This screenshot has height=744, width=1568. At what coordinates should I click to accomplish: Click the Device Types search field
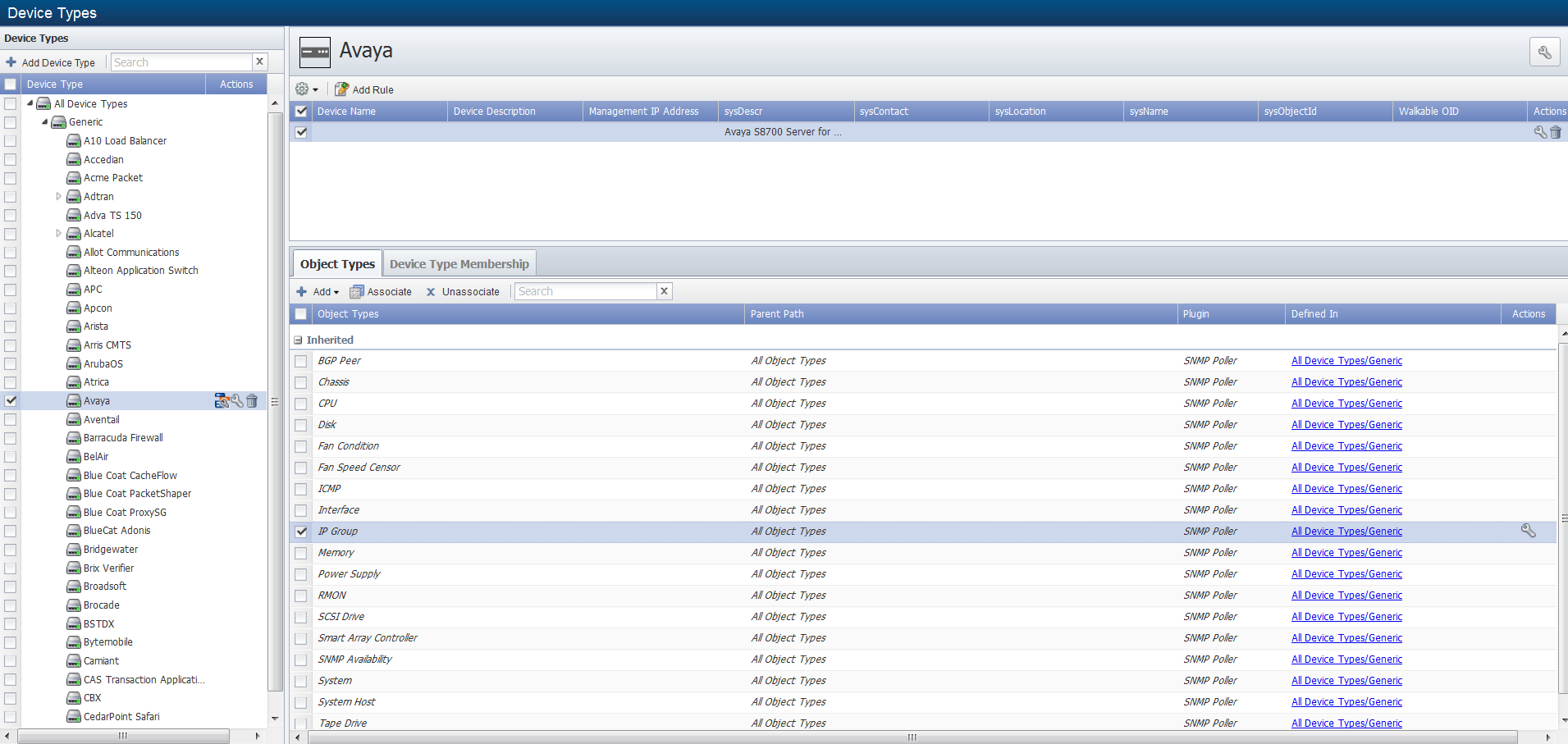pos(181,62)
